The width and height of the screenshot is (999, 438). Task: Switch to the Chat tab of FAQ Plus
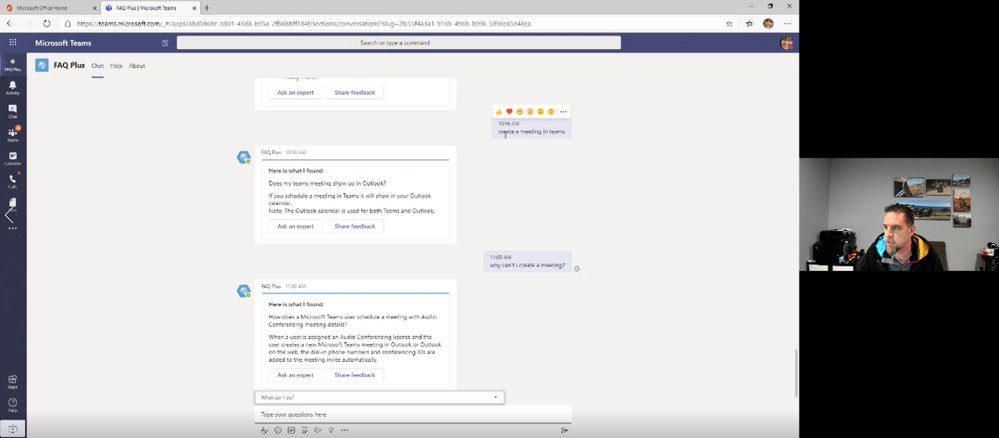pos(97,66)
